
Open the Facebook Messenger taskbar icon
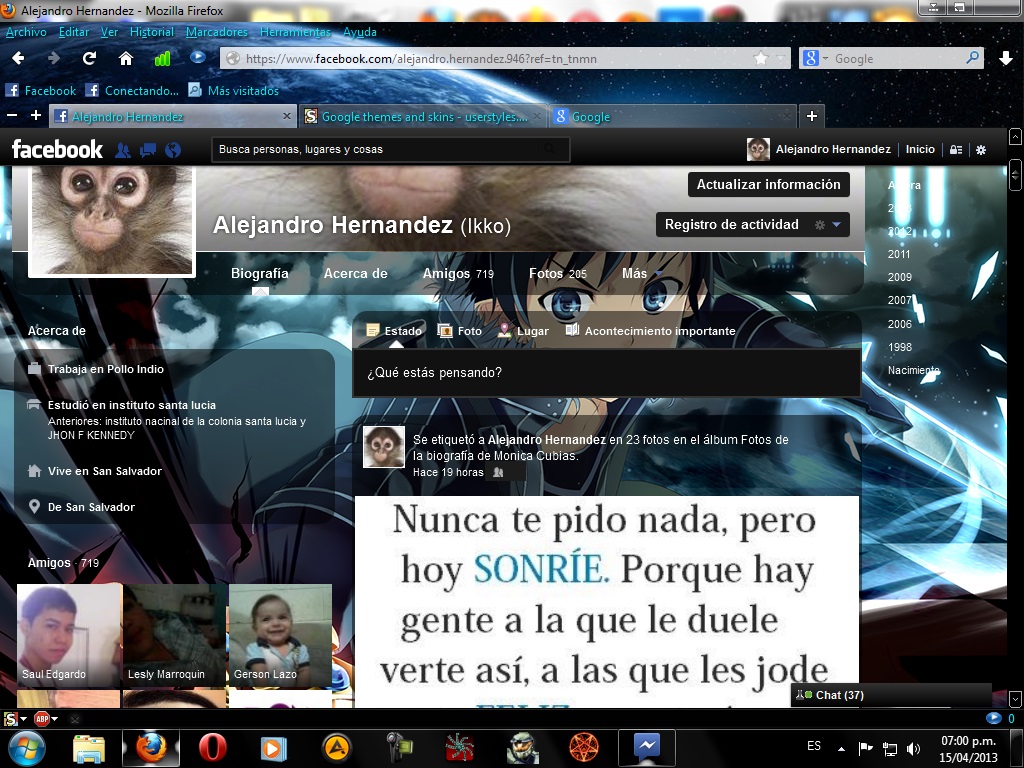(647, 748)
